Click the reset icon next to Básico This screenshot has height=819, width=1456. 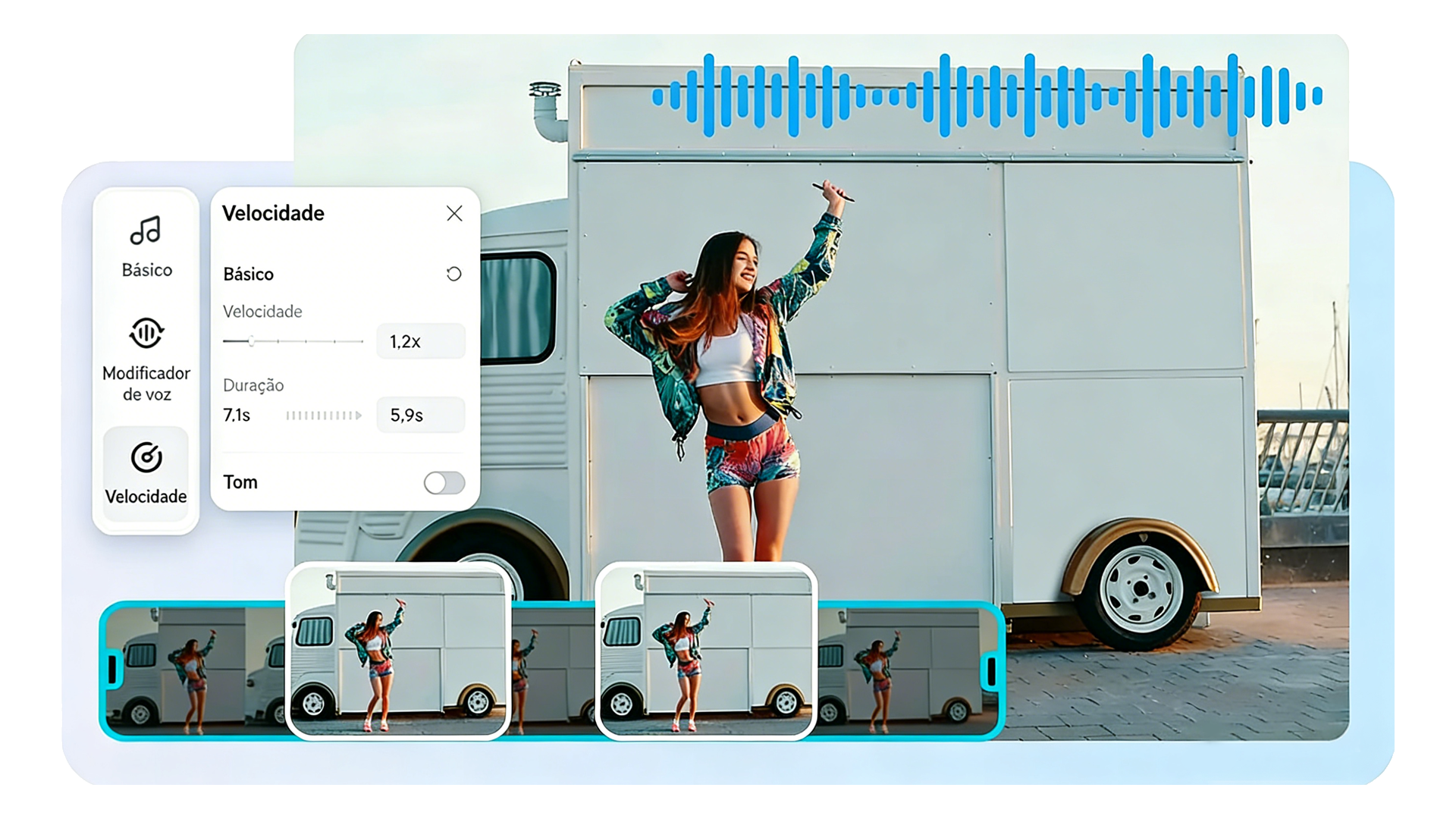(453, 275)
